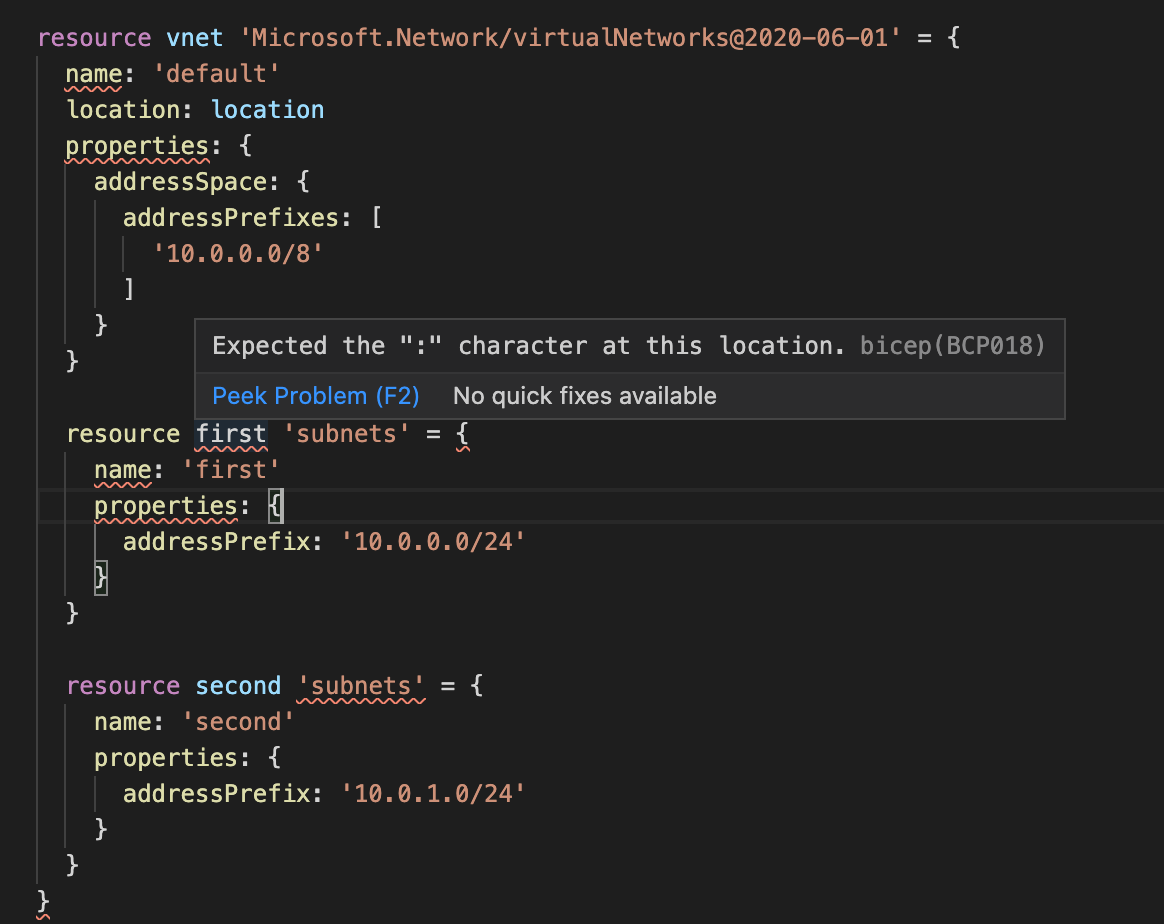1164x924 pixels.
Task: Click the underlined 'subnets' type of resource second
Action: point(360,685)
